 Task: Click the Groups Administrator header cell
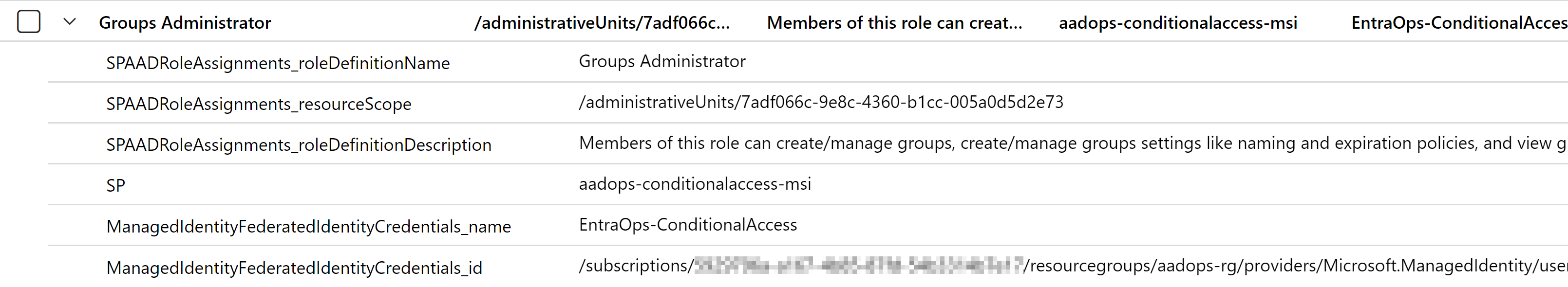coord(185,23)
